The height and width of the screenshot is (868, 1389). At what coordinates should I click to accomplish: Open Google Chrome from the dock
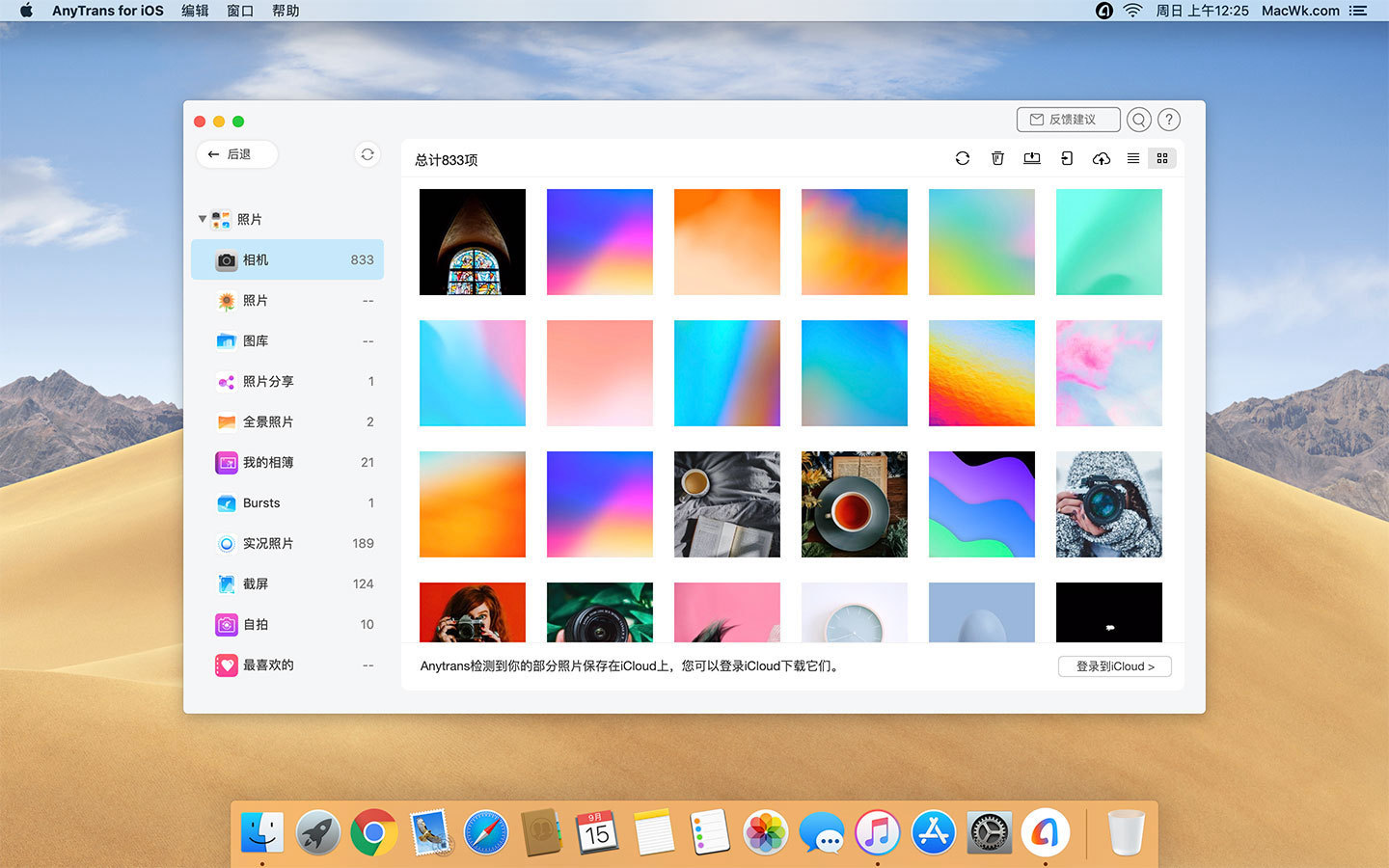[373, 832]
